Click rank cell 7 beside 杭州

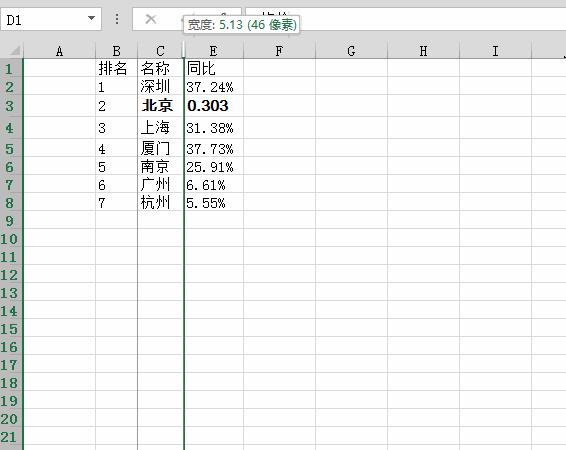(116, 202)
